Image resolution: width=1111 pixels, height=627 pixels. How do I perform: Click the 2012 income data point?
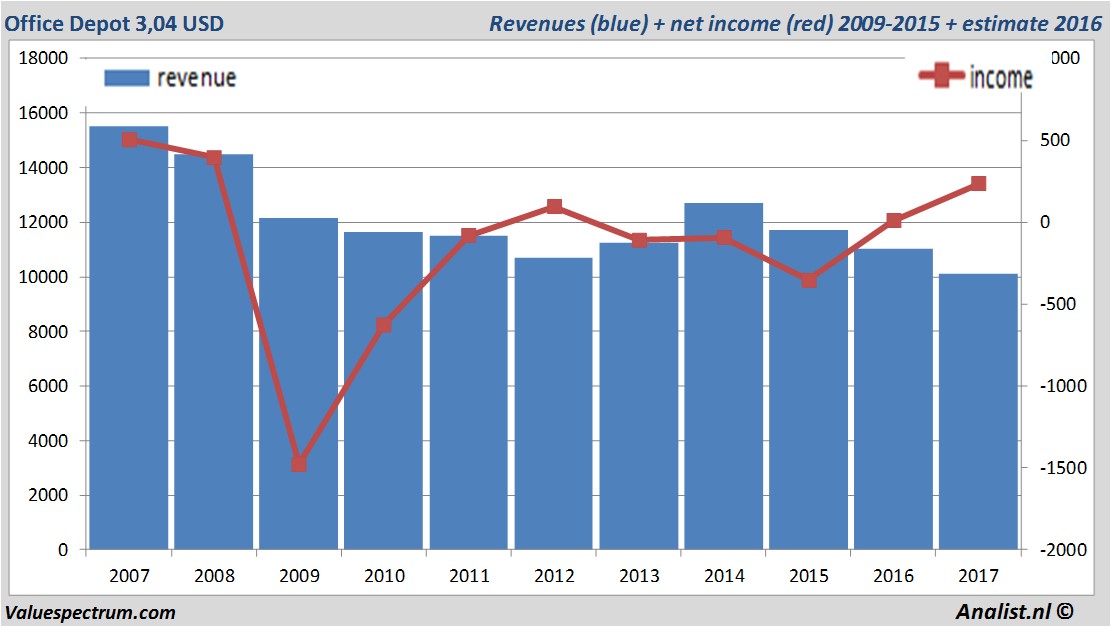click(555, 206)
